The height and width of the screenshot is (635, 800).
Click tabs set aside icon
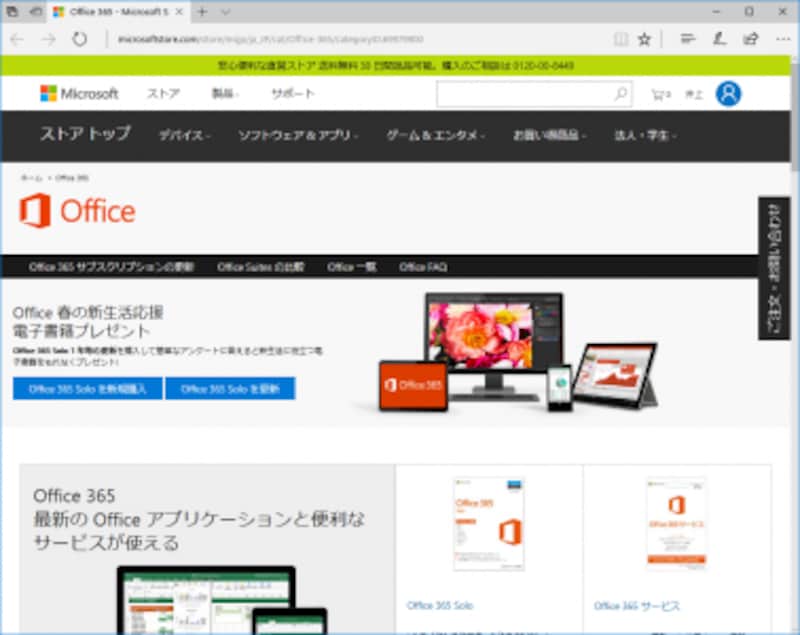click(12, 11)
